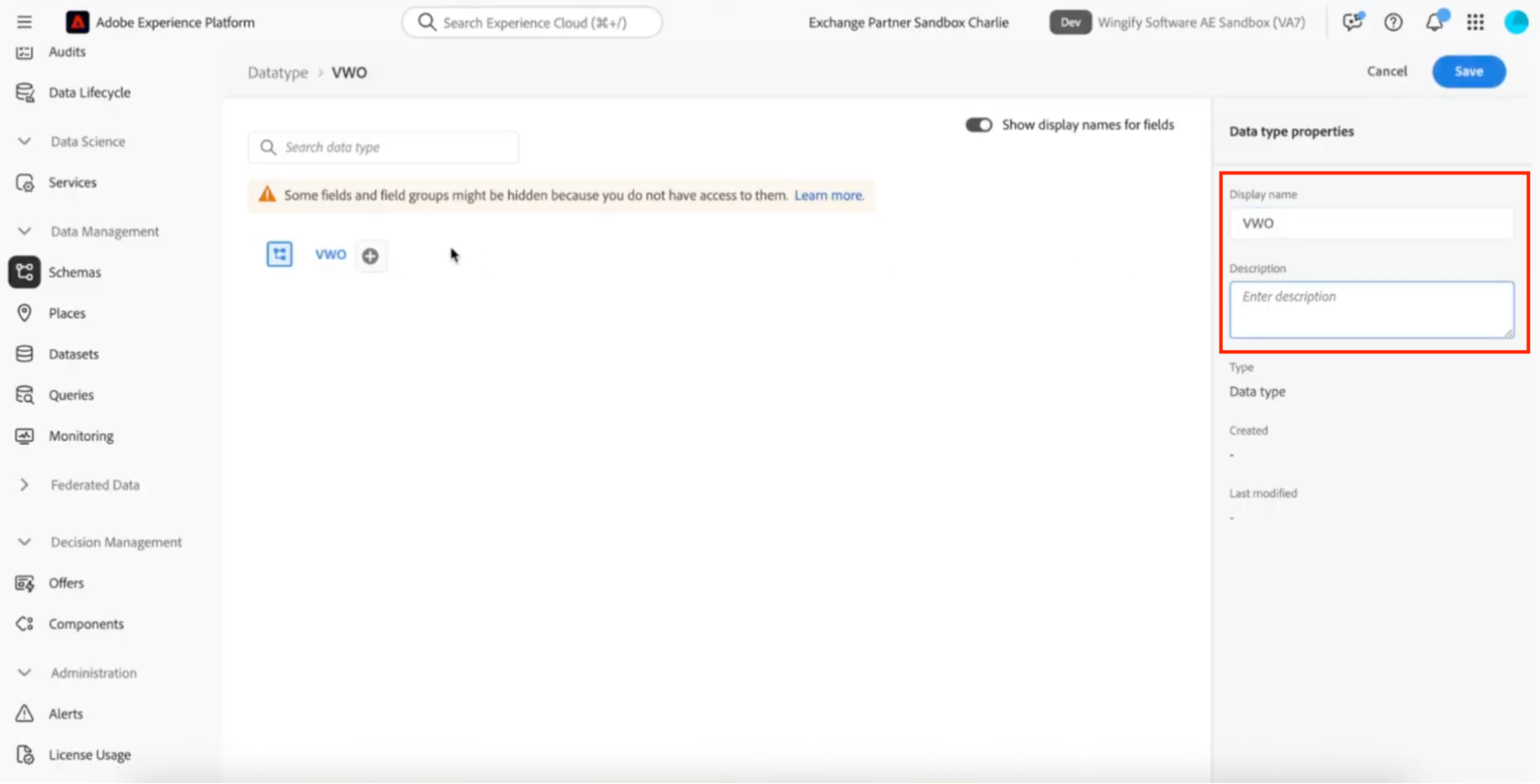Viewport: 1540px width, 784px height.
Task: Open Data Lifecycle in the sidebar
Action: 89,92
